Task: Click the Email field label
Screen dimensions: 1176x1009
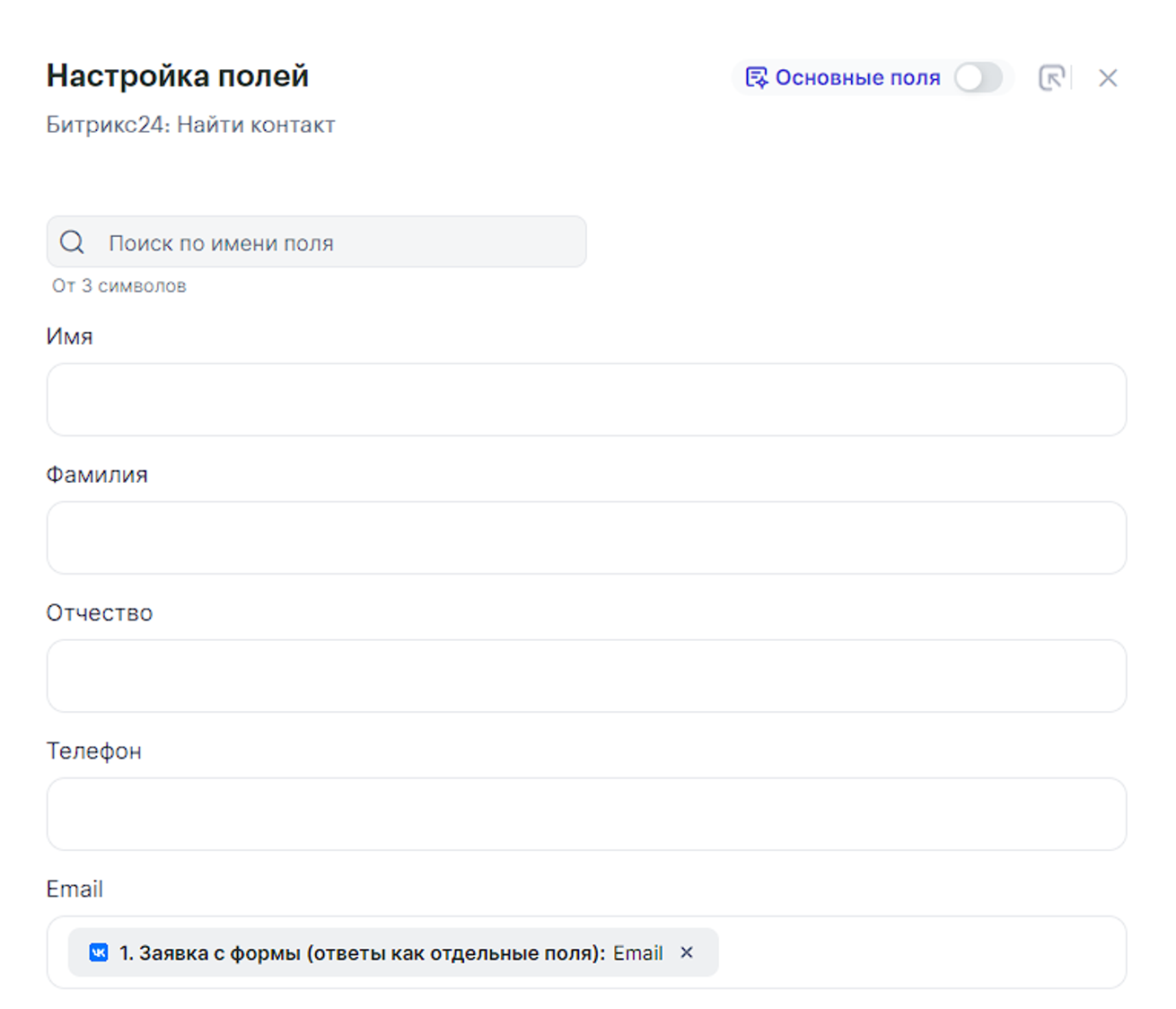Action: tap(75, 890)
